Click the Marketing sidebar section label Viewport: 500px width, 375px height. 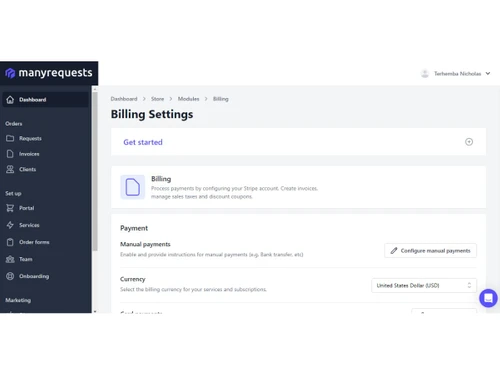[18, 300]
